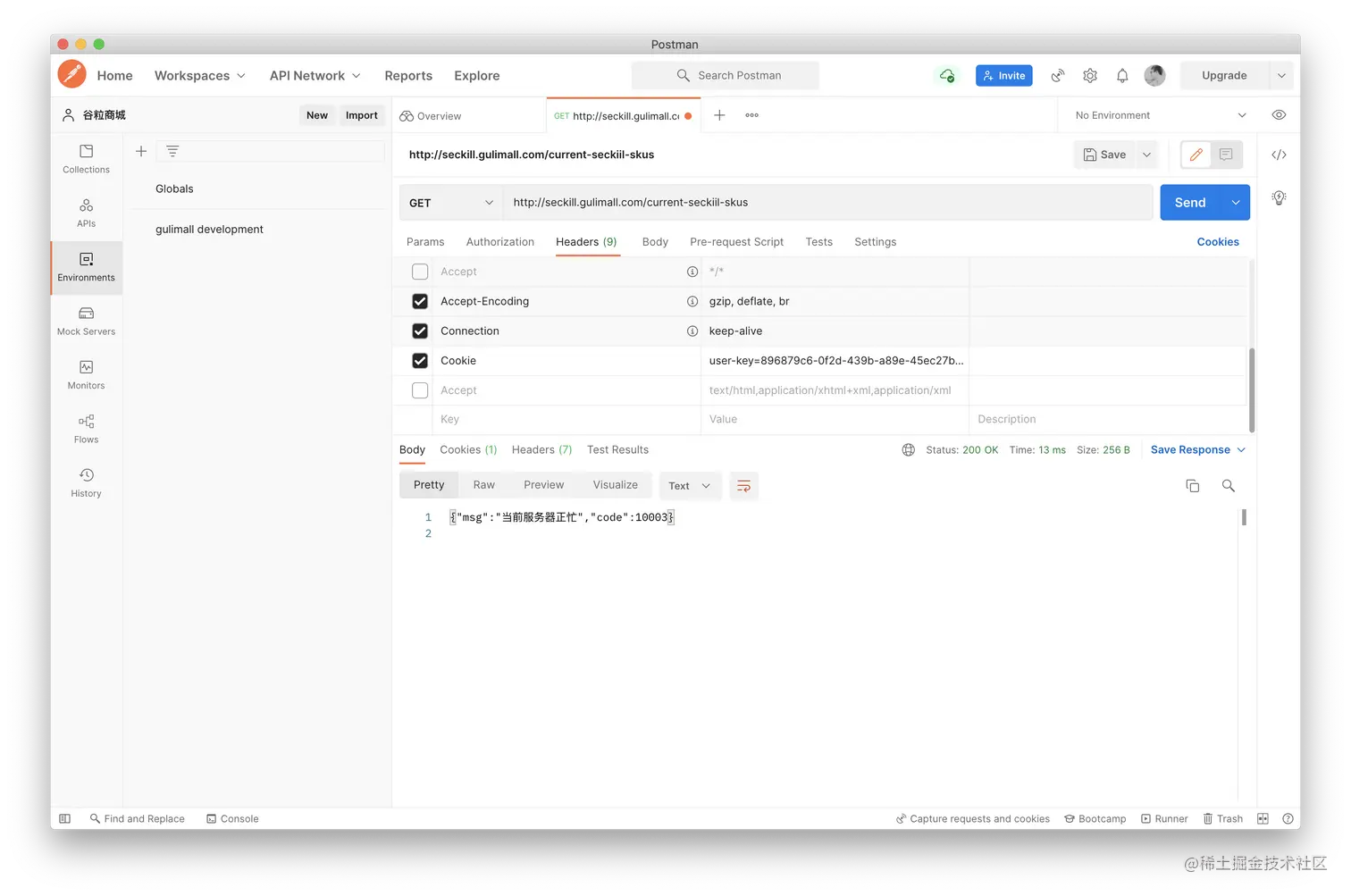Image resolution: width=1351 pixels, height=896 pixels.
Task: Uncheck the Cookie header
Action: [420, 361]
